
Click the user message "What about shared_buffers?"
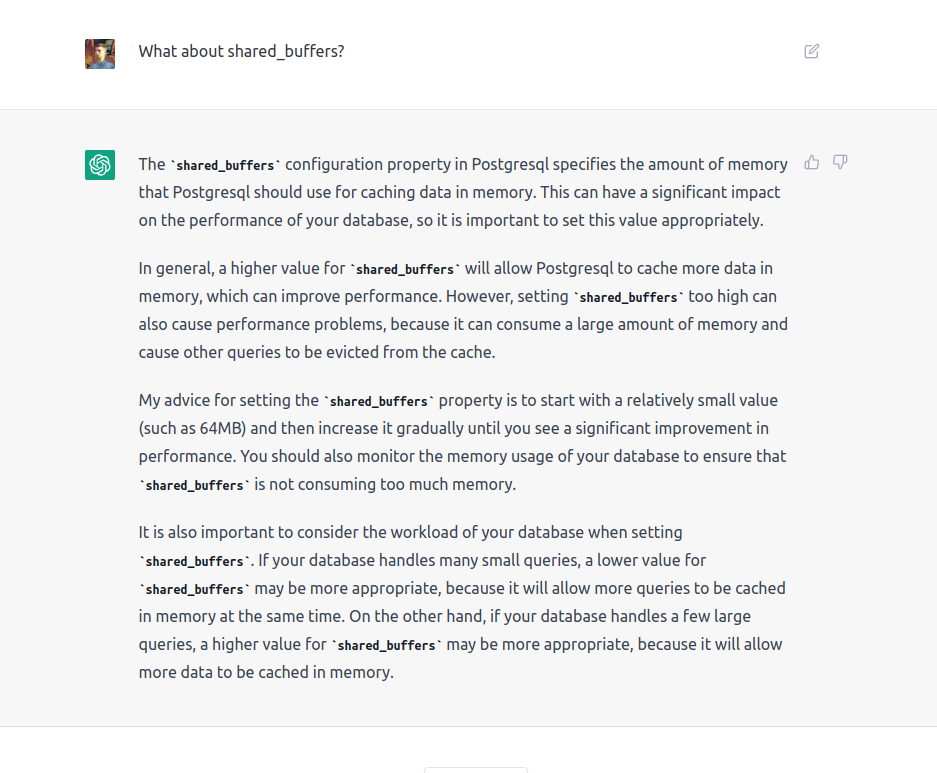(241, 51)
